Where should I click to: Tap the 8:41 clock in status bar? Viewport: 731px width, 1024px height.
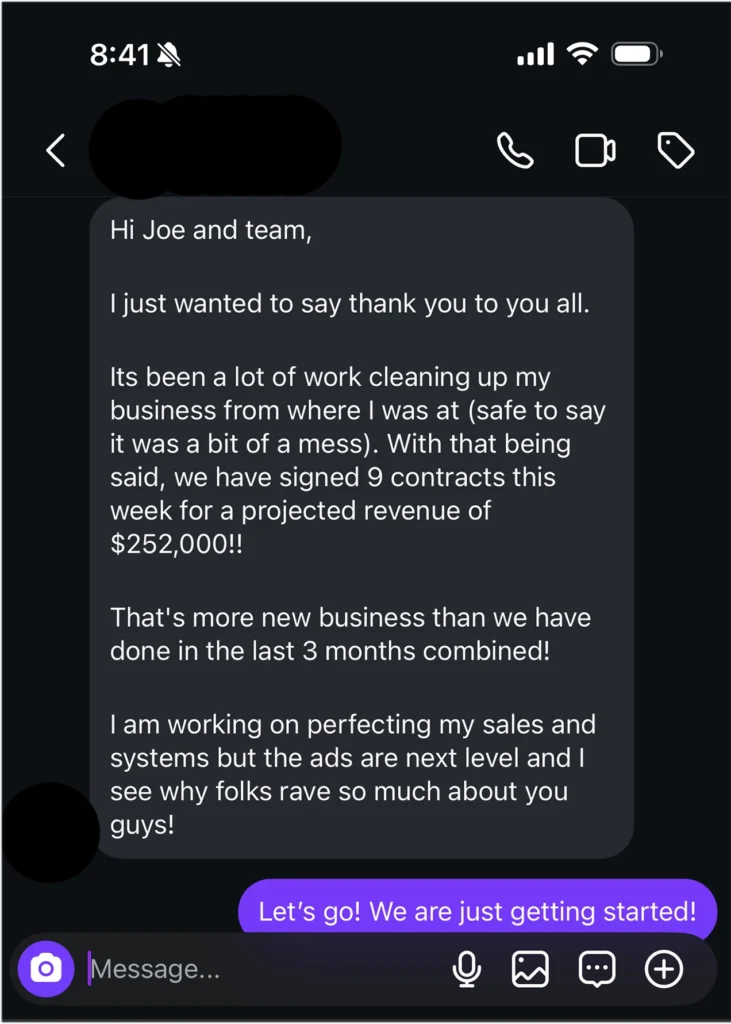click(x=119, y=55)
